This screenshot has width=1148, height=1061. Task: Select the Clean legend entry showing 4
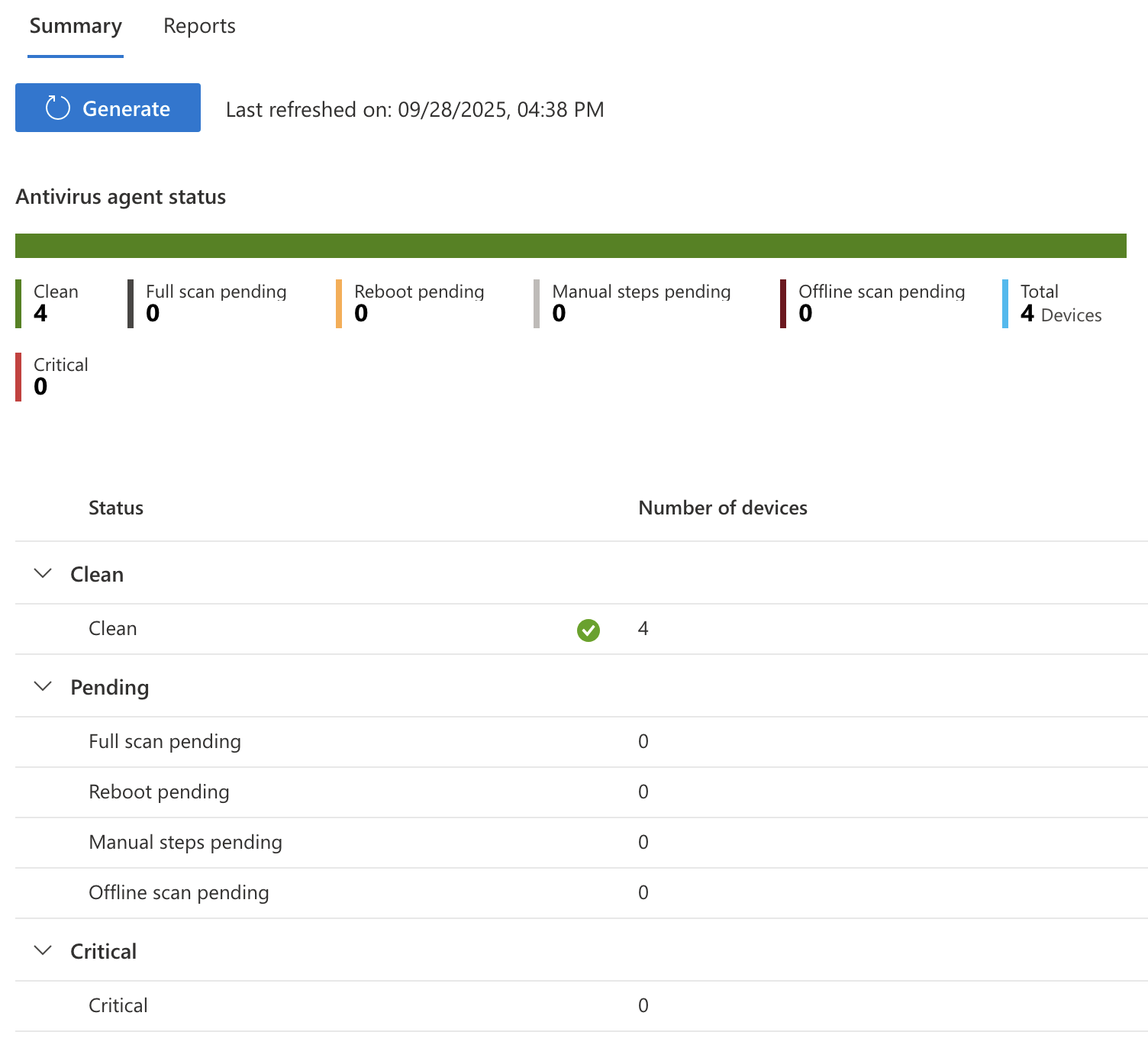[x=55, y=302]
